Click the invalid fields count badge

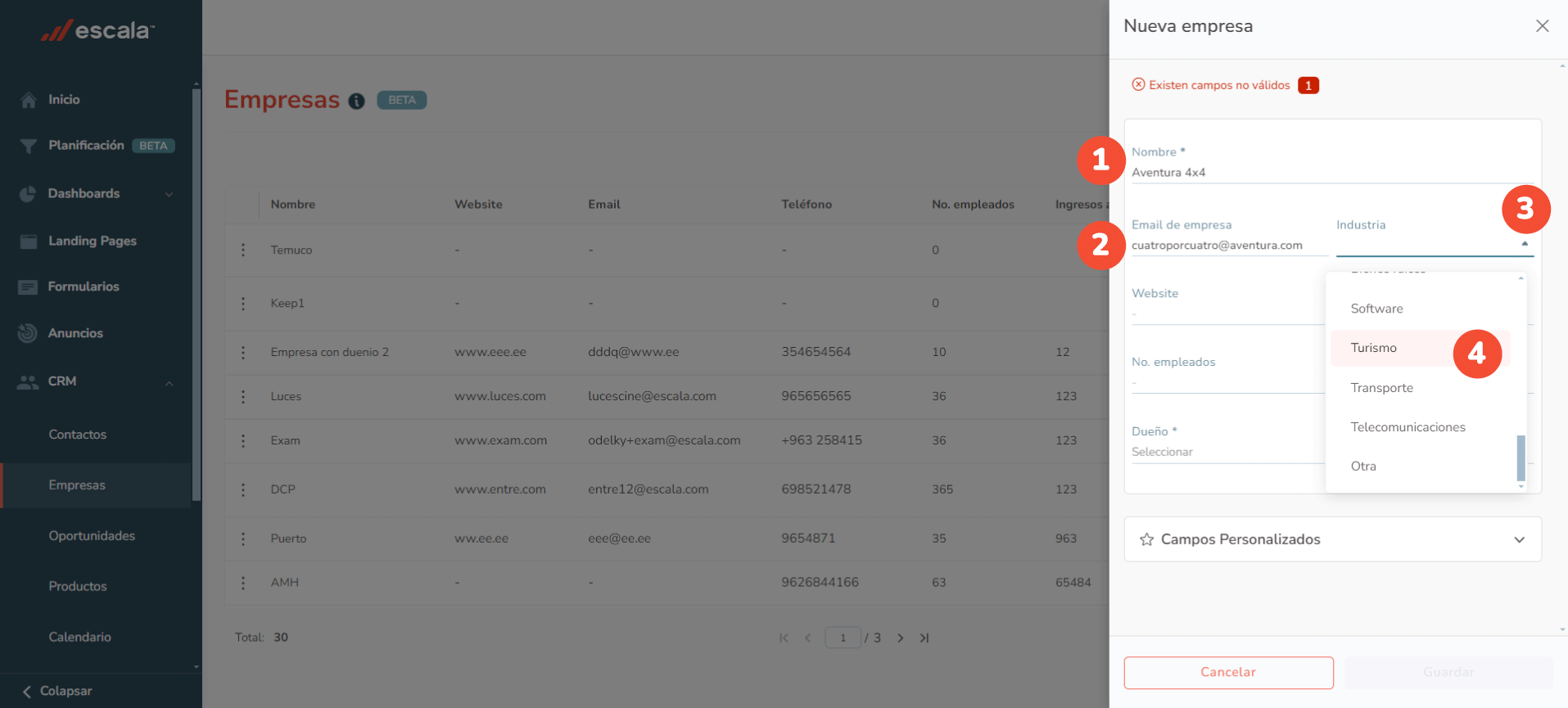(1308, 85)
